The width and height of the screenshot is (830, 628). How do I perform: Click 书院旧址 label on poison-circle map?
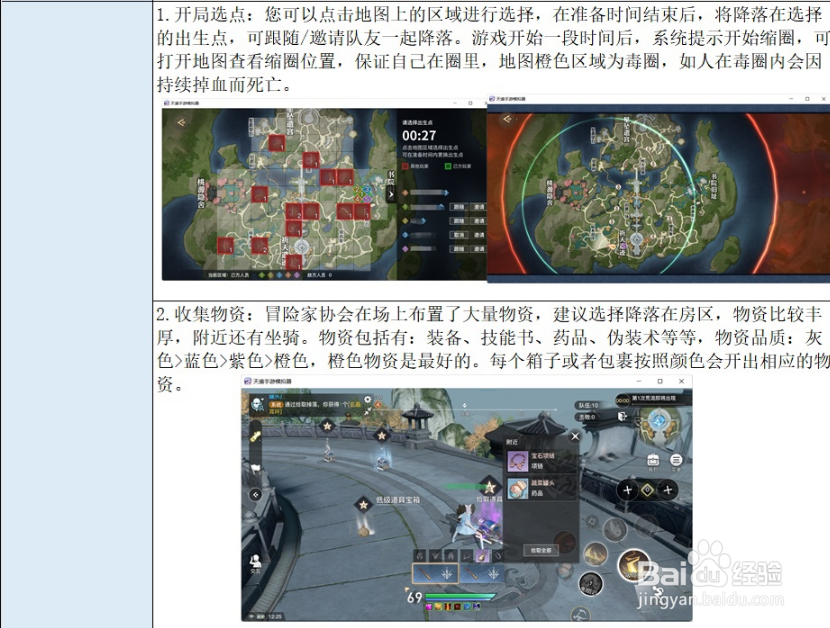pos(714,186)
